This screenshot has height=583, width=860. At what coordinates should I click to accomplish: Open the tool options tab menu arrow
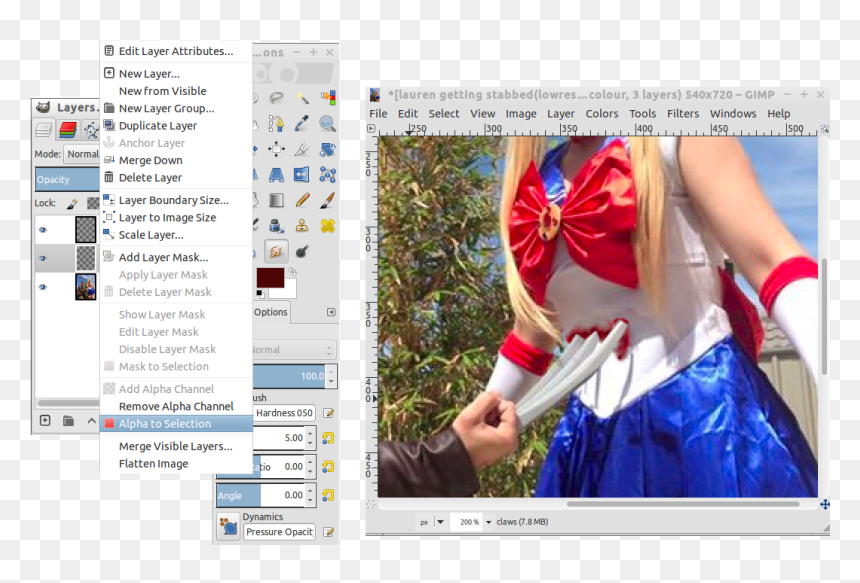(x=331, y=312)
